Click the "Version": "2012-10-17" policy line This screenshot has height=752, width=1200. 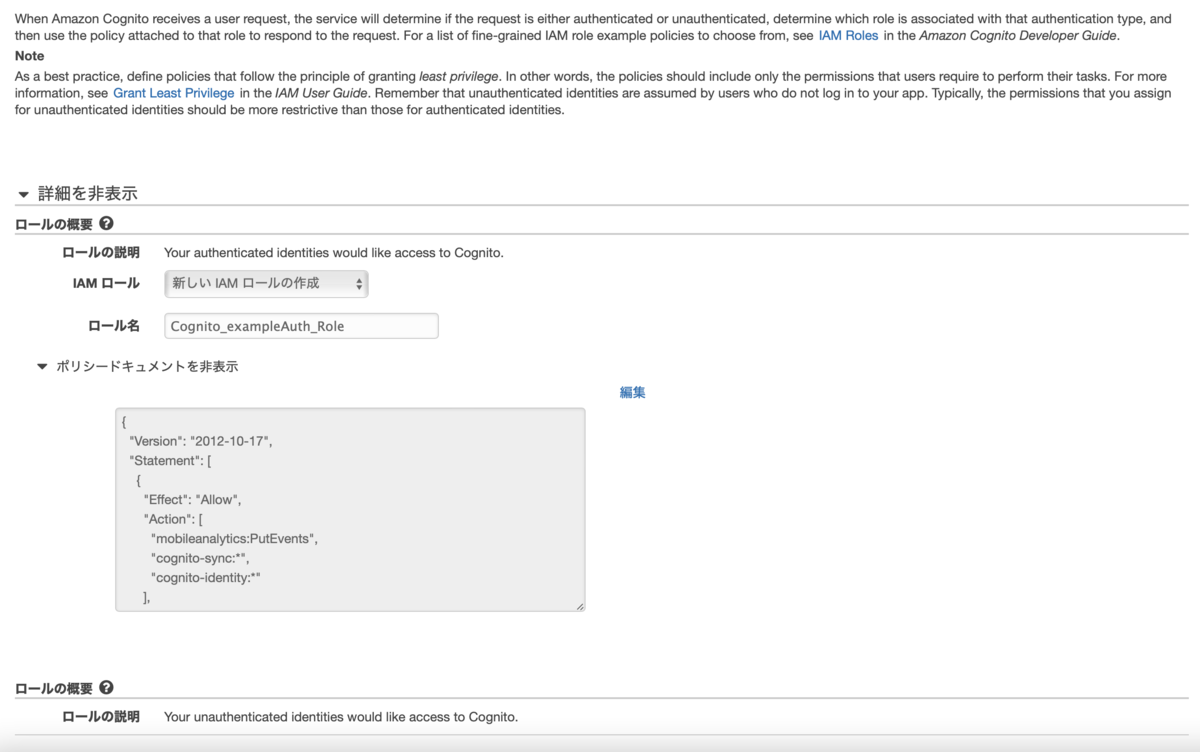click(x=200, y=441)
